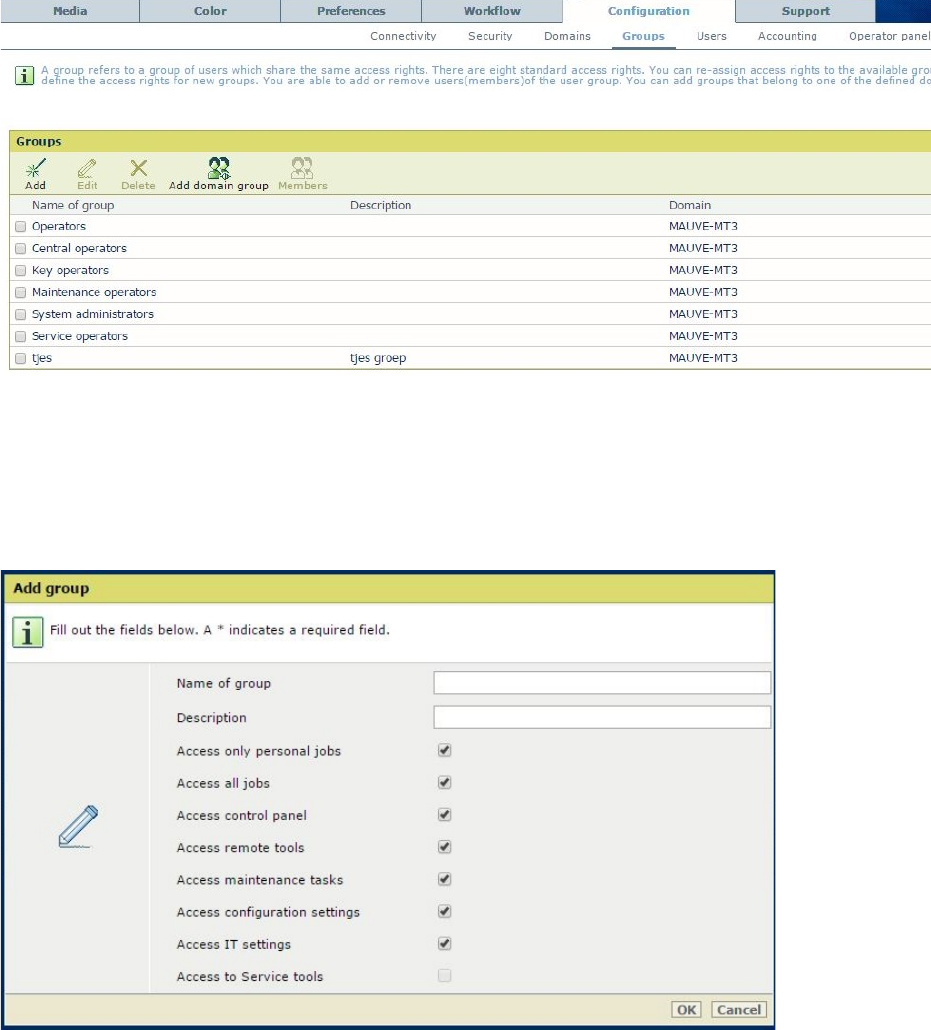
Task: Click the Edit pencil toolbar icon
Action: point(87,169)
